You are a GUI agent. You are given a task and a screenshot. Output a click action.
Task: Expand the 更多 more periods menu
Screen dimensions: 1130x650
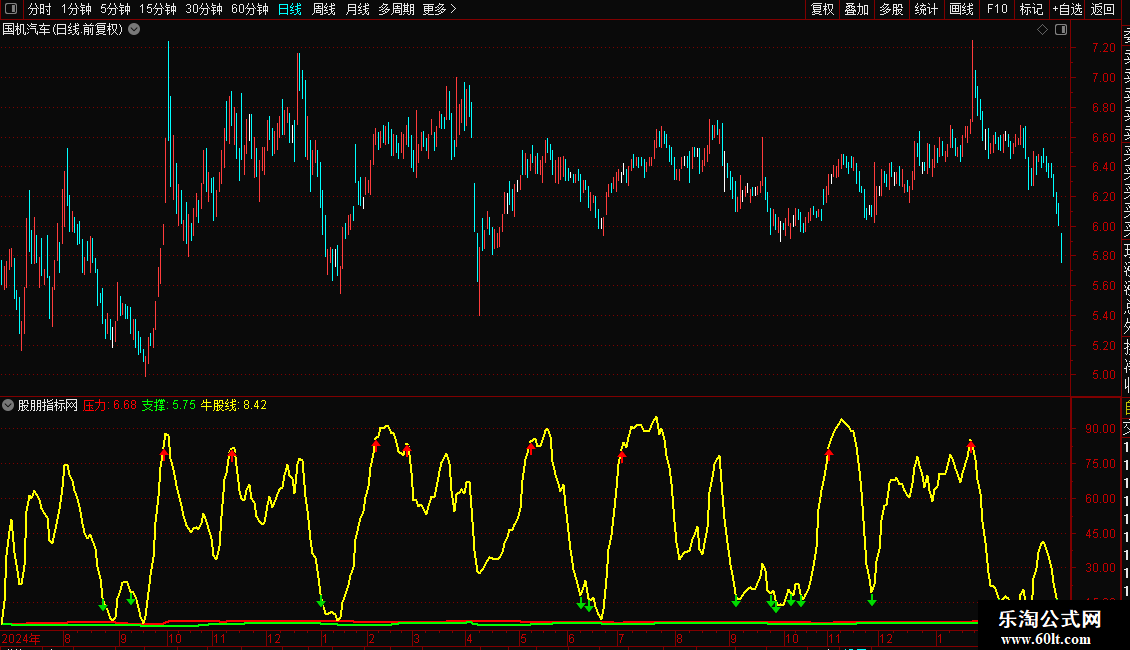(439, 9)
